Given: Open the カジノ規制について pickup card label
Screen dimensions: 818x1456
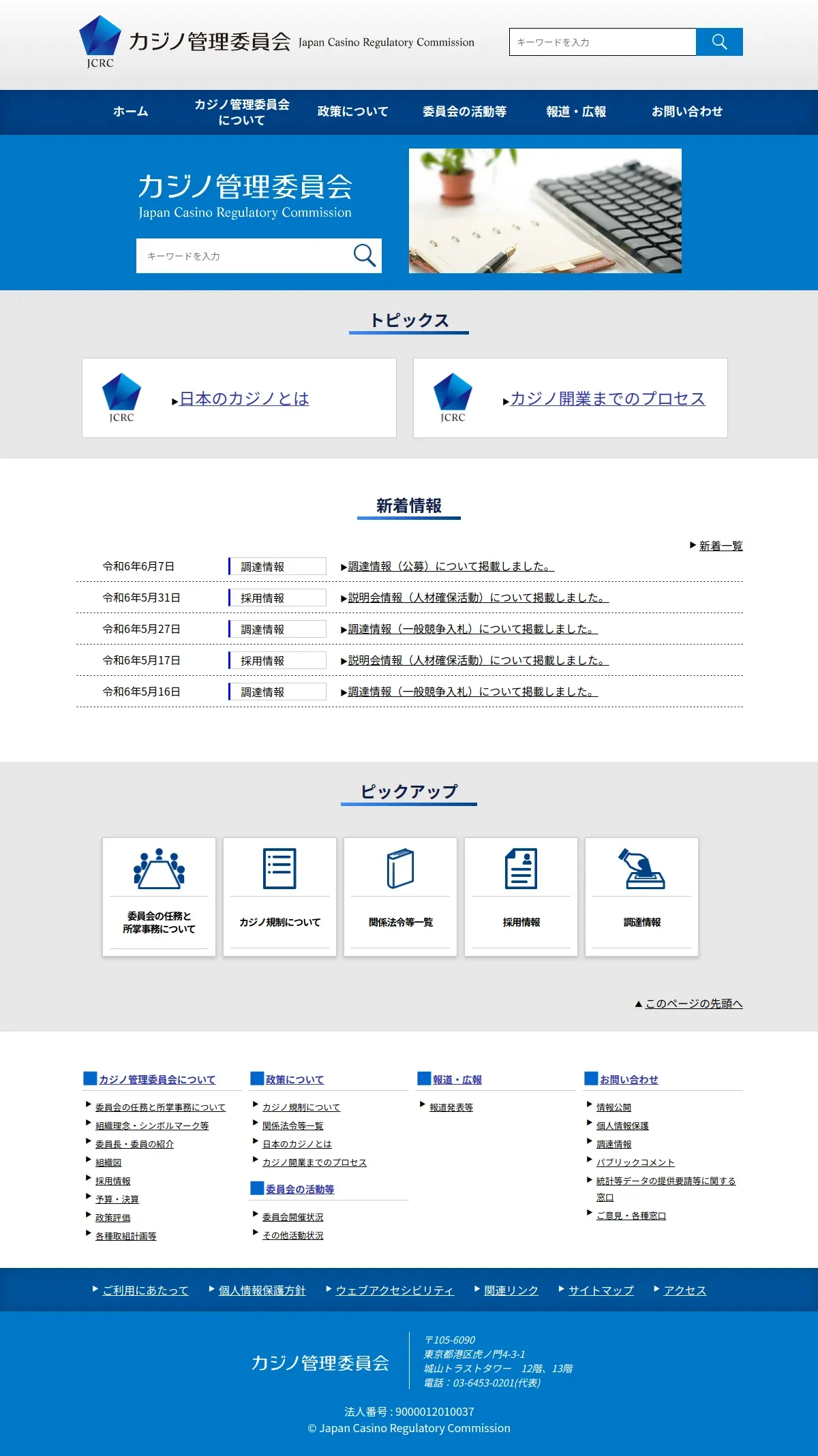Looking at the screenshot, I should (279, 923).
